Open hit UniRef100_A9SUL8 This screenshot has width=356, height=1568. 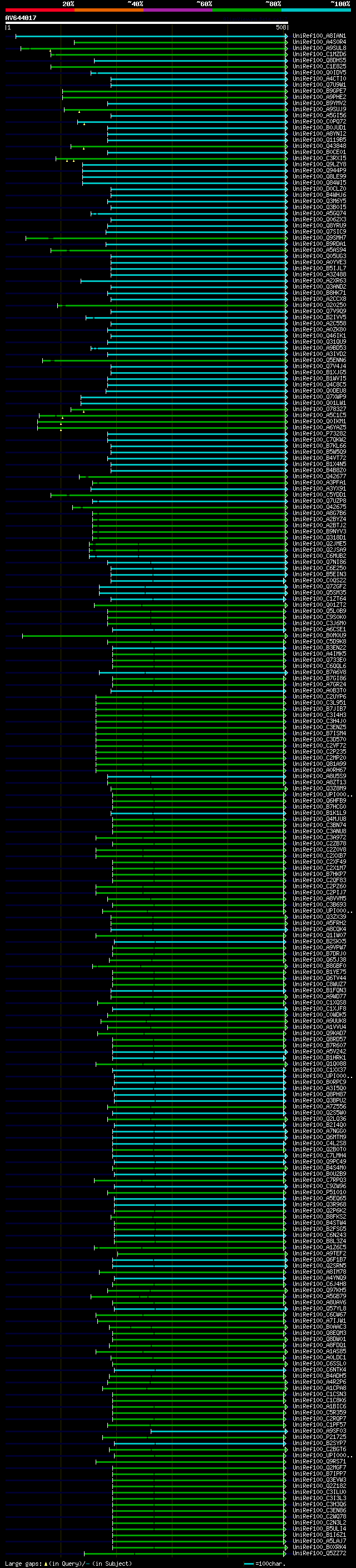[x=319, y=48]
